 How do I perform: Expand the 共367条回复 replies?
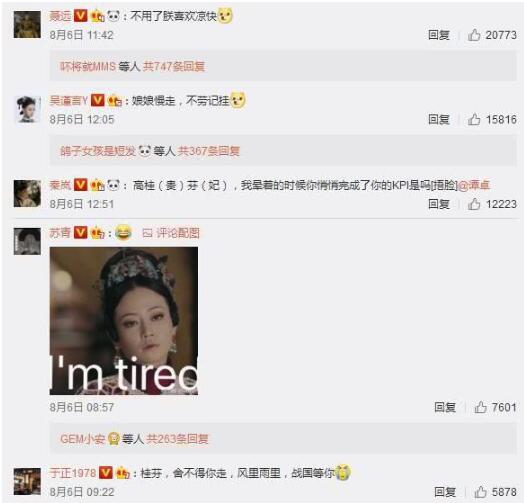point(209,151)
